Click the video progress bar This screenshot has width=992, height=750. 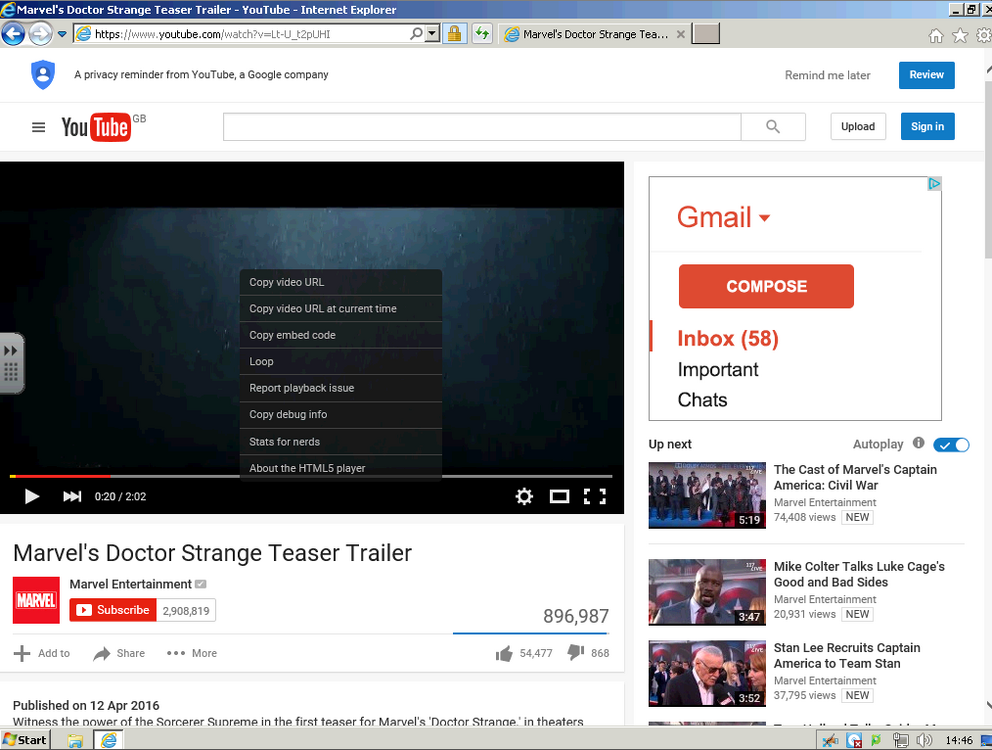(x=311, y=476)
